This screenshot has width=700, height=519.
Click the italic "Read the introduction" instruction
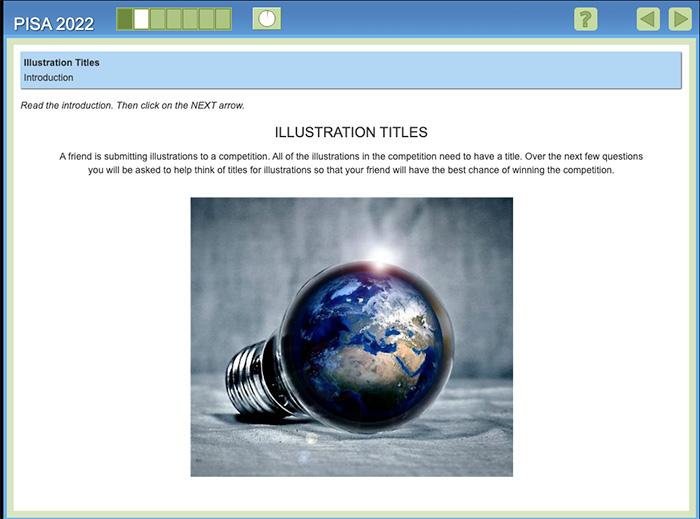[132, 105]
